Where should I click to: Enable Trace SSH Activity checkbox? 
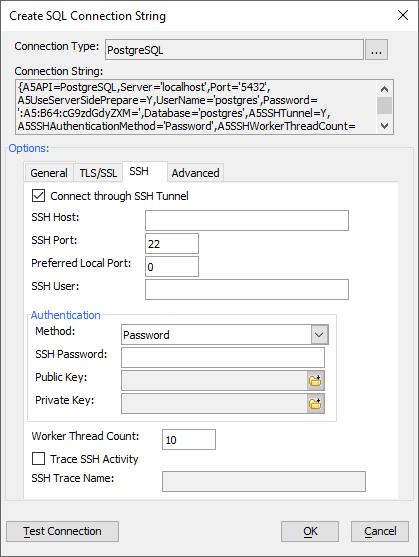[38, 459]
